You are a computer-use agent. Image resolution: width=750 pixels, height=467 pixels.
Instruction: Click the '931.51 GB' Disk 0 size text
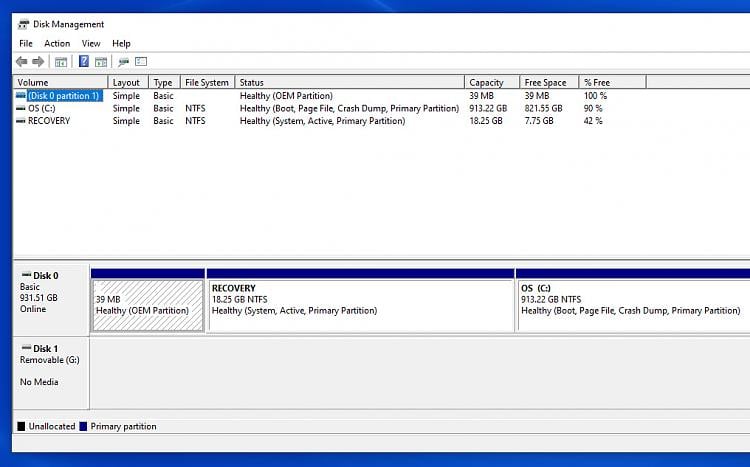tap(38, 298)
